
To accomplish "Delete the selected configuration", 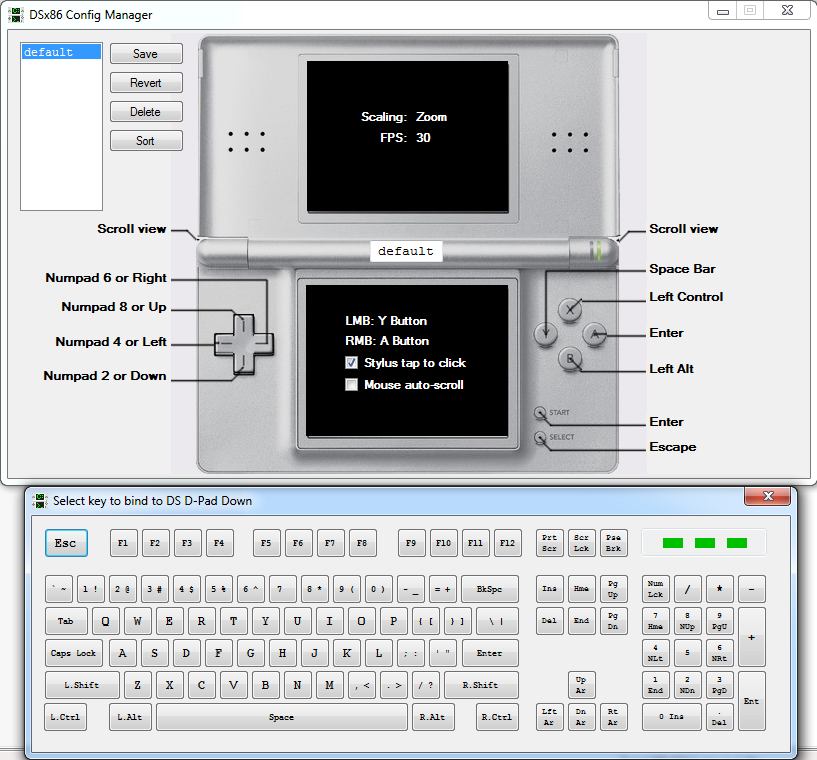I will click(146, 112).
